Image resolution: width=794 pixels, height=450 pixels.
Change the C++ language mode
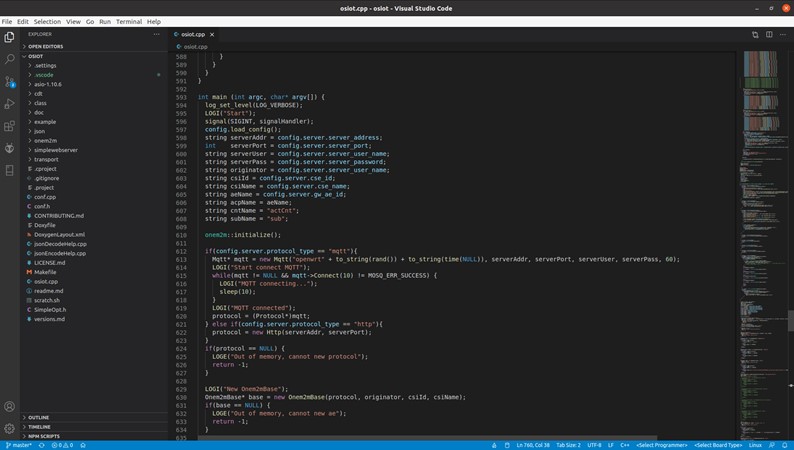(625, 445)
